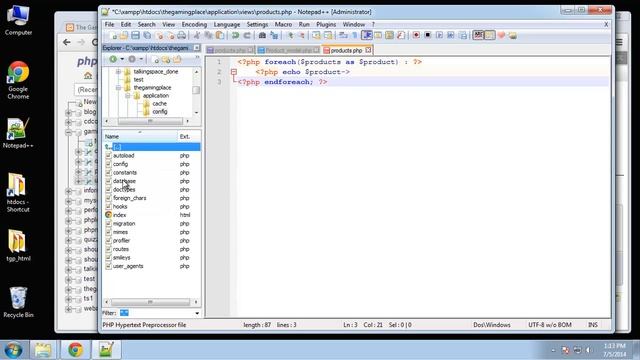Open the Language menu
Image resolution: width=640 pixels, height=360 pixels.
click(227, 24)
